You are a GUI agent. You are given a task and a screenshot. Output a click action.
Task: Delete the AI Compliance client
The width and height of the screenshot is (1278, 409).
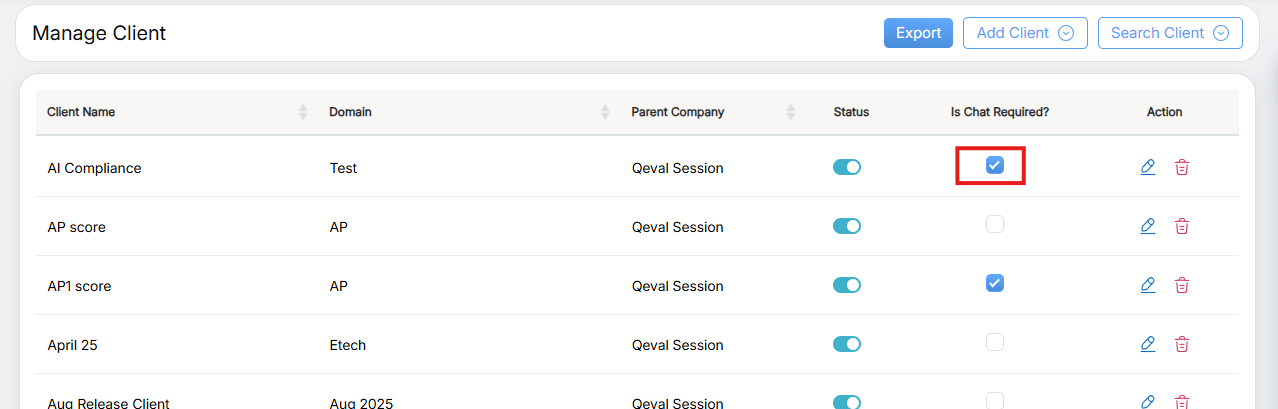point(1182,167)
